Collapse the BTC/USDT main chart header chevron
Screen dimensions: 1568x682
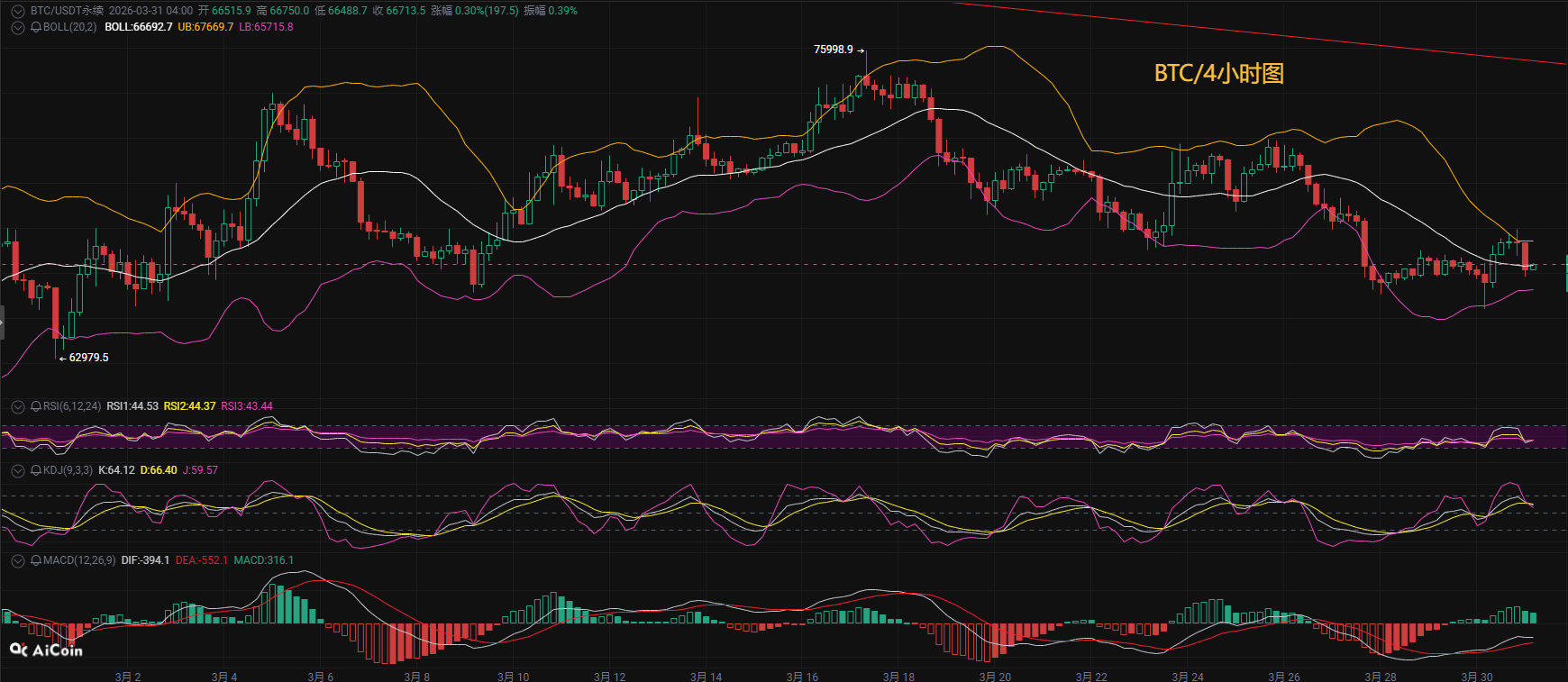coord(17,11)
